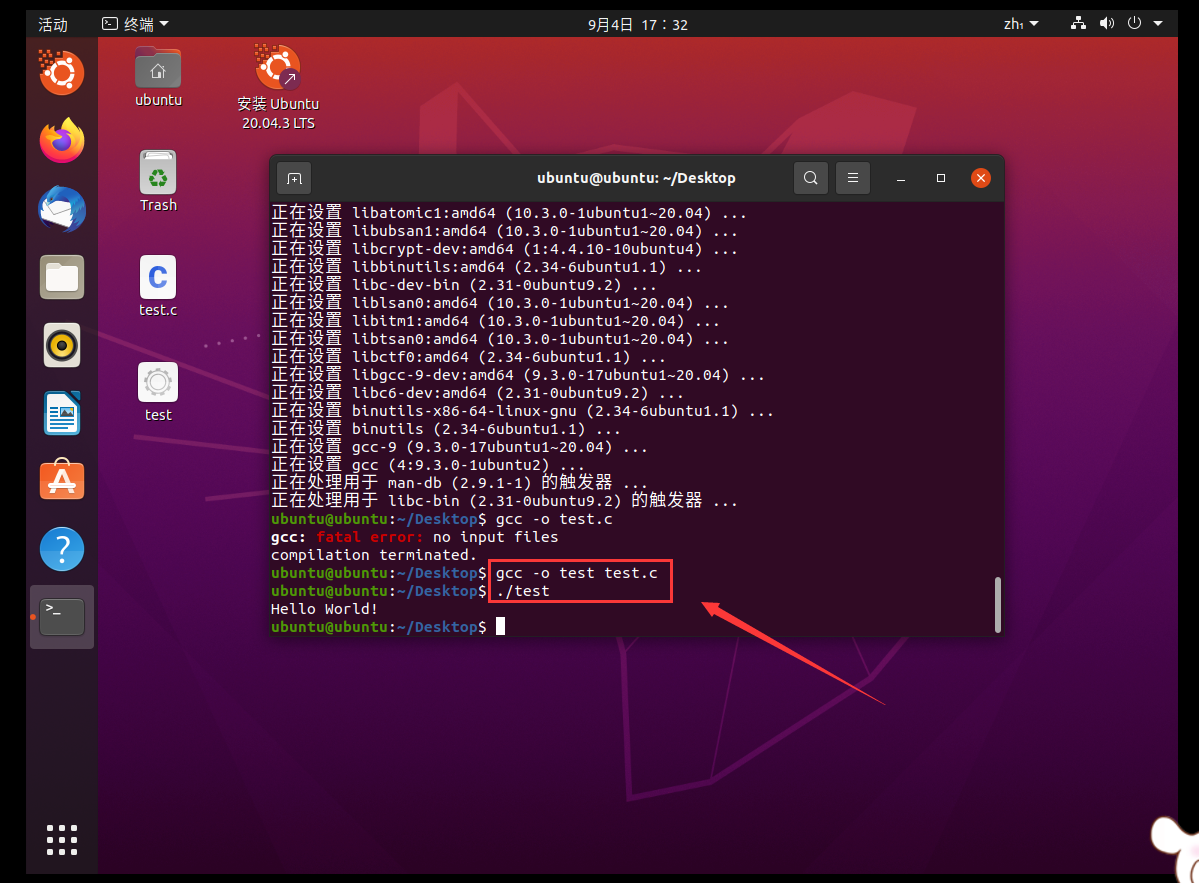Toggle the network status menu
1199x883 pixels.
pos(1078,23)
